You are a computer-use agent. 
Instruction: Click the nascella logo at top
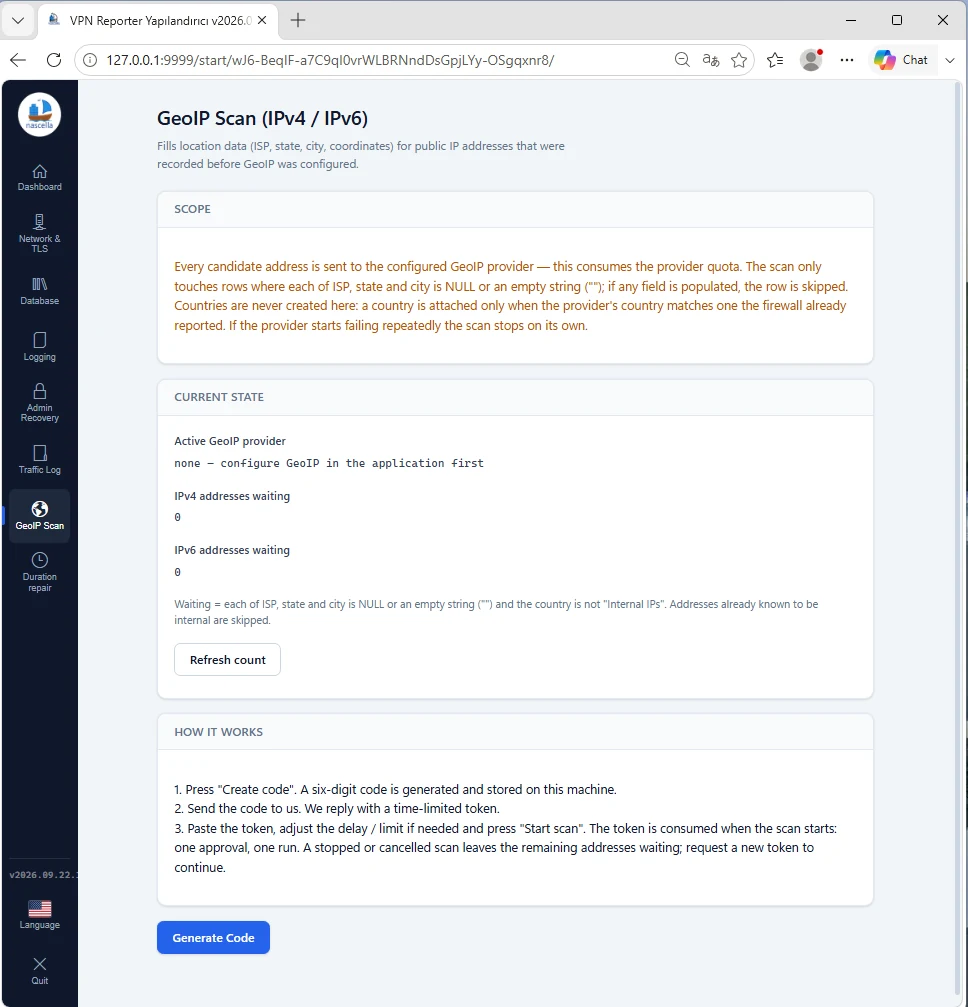[x=39, y=114]
